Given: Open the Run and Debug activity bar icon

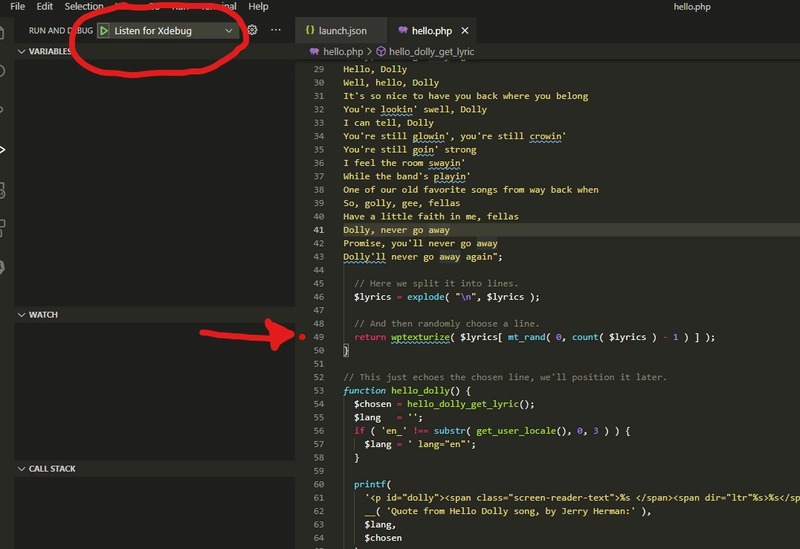Looking at the screenshot, I should point(3,149).
